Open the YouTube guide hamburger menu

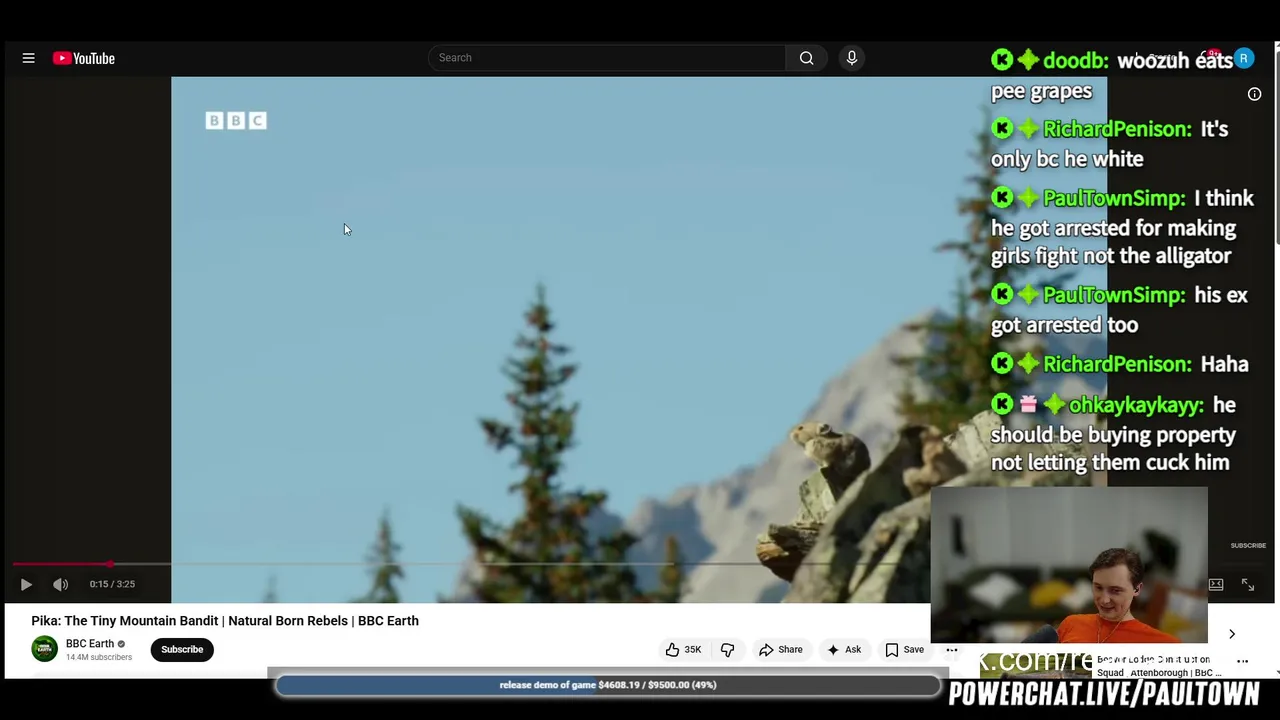tap(29, 58)
